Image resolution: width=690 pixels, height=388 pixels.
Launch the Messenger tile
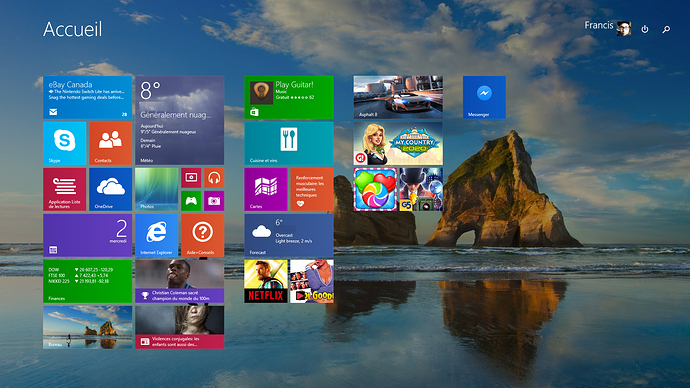484,97
